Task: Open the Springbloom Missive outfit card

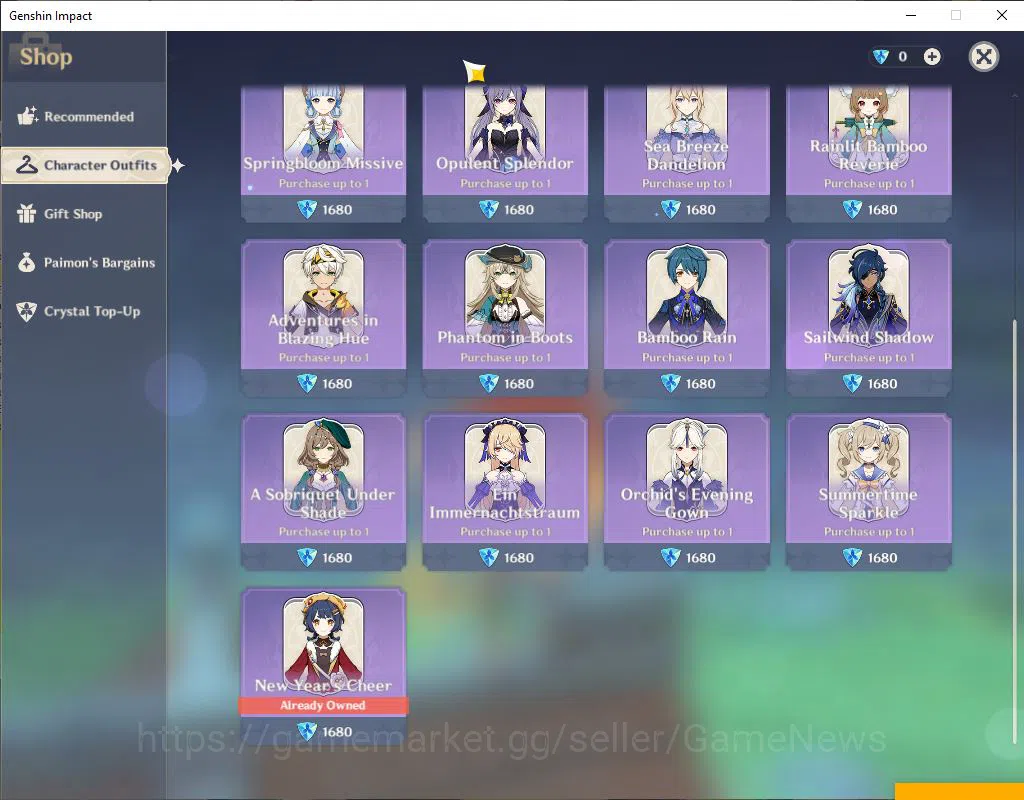Action: pyautogui.click(x=324, y=153)
